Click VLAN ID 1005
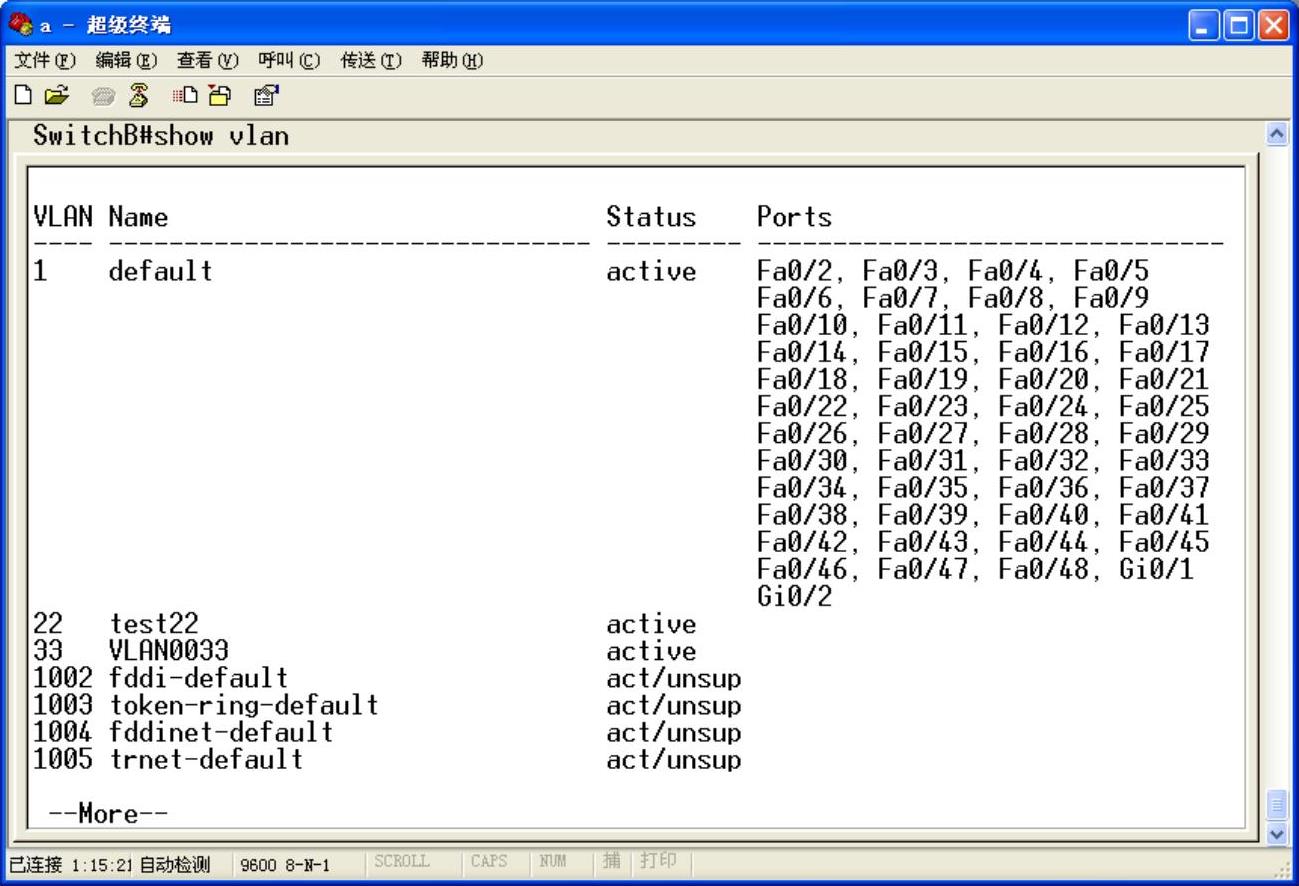The height and width of the screenshot is (886, 1299). 63,759
